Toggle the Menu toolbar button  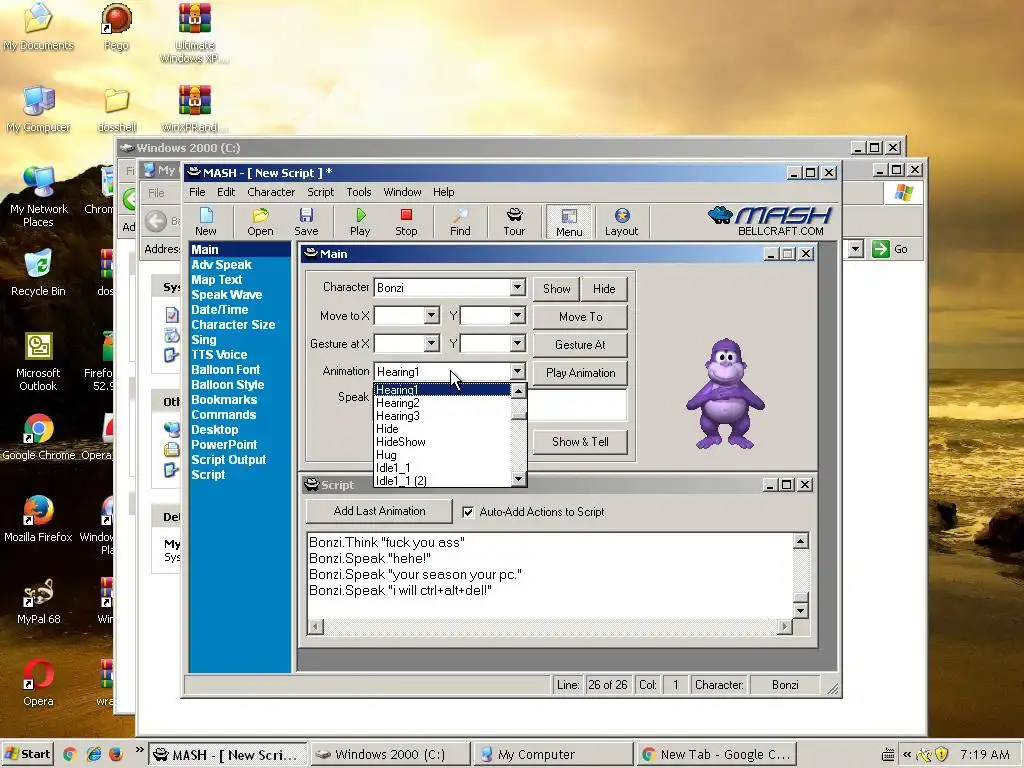click(x=569, y=222)
